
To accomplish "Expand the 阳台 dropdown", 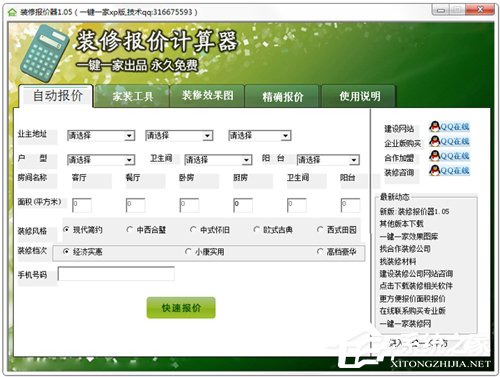I will pos(328,160).
